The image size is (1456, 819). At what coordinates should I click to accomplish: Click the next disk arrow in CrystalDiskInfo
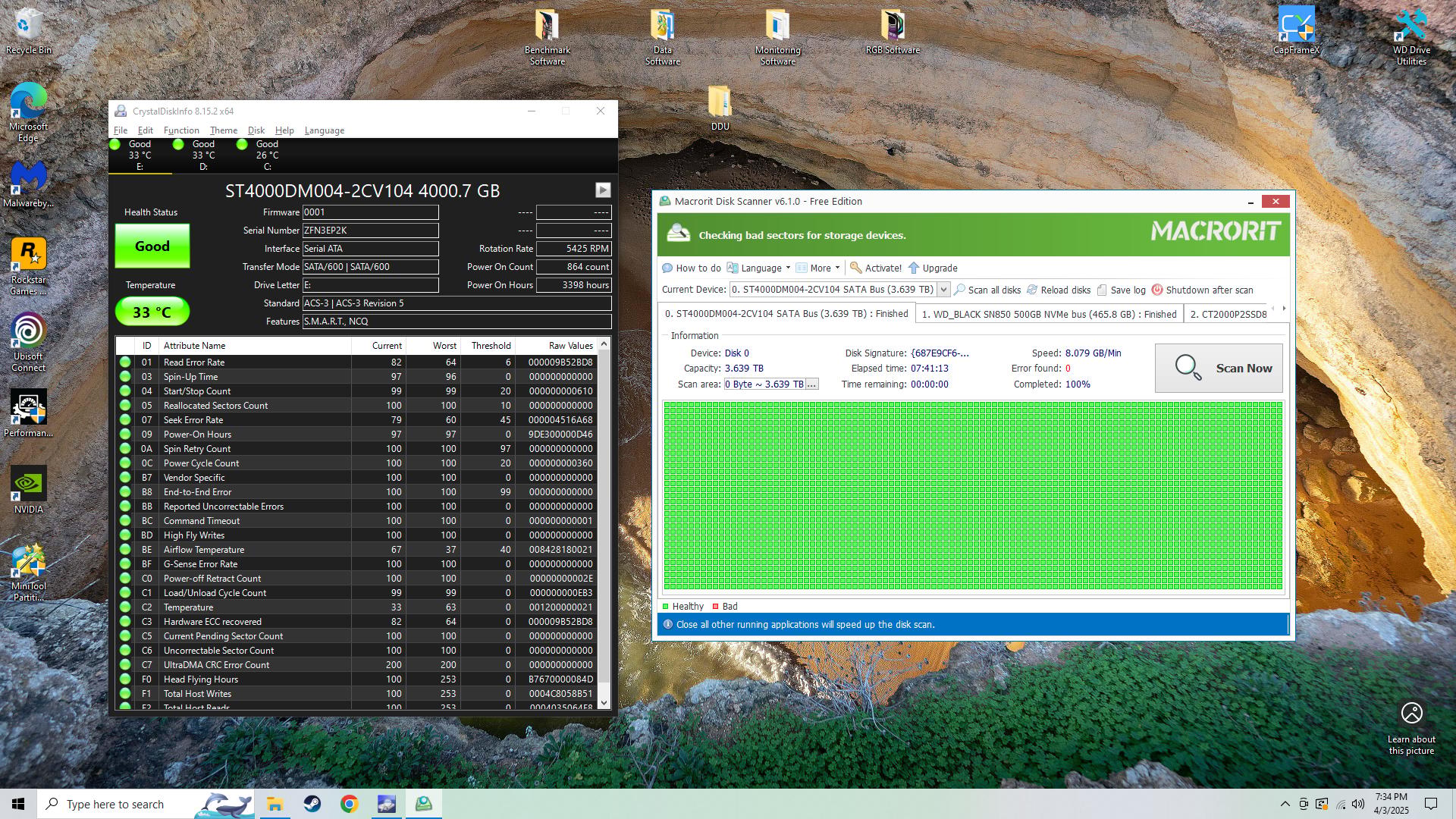click(x=603, y=190)
